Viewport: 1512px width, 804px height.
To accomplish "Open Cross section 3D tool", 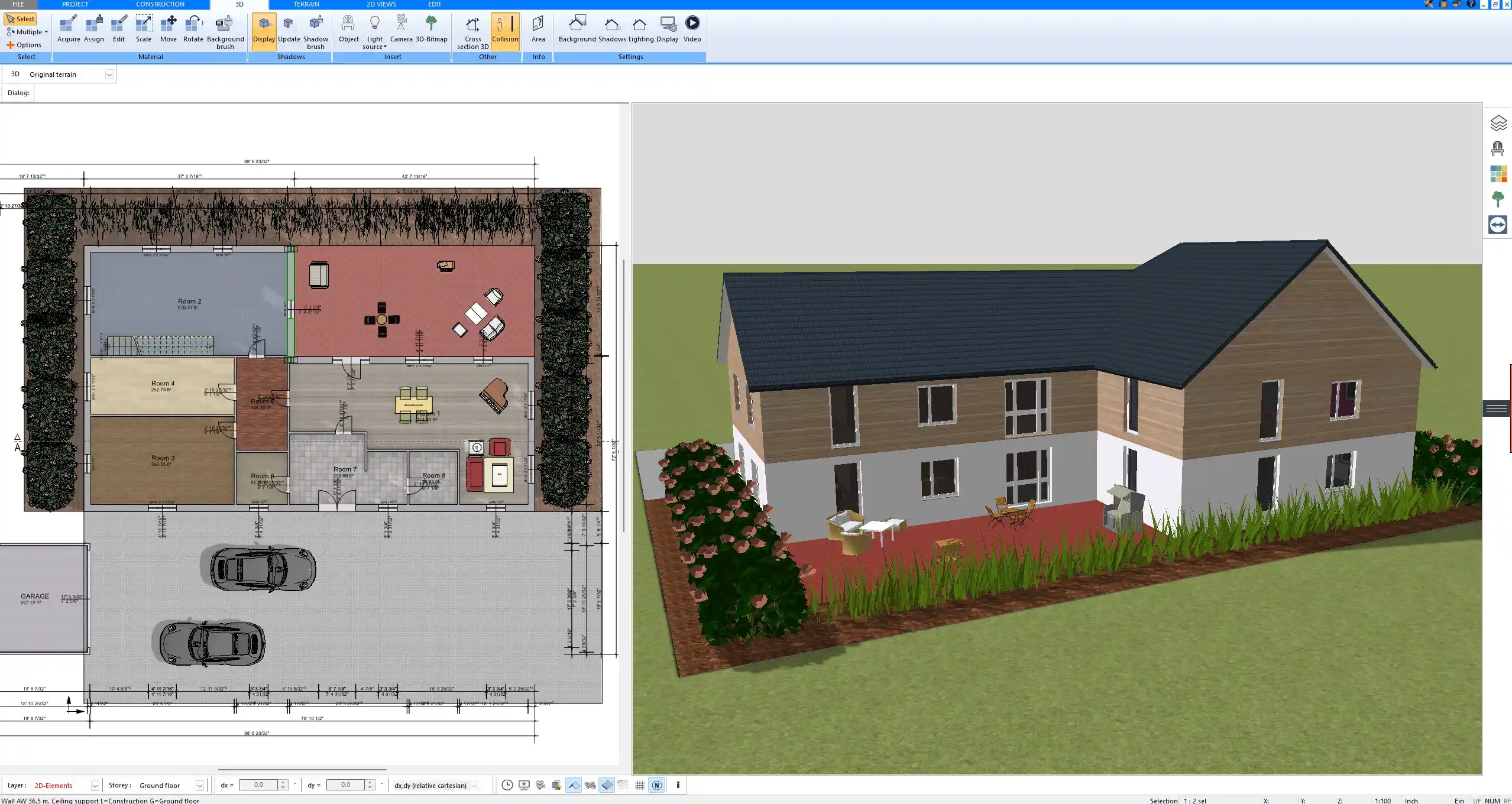I will 472,33.
